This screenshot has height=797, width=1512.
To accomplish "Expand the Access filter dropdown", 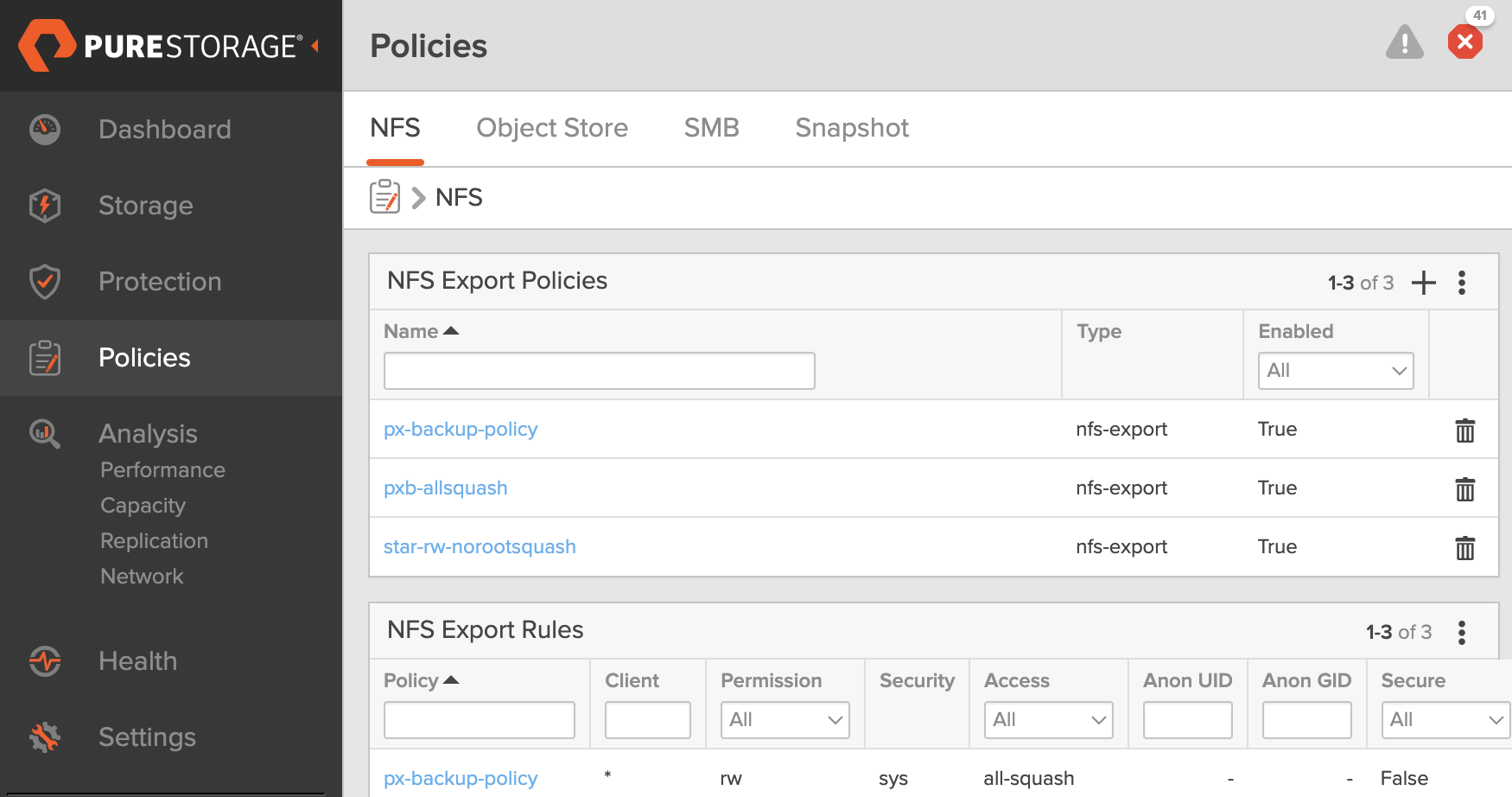I will (x=1048, y=720).
